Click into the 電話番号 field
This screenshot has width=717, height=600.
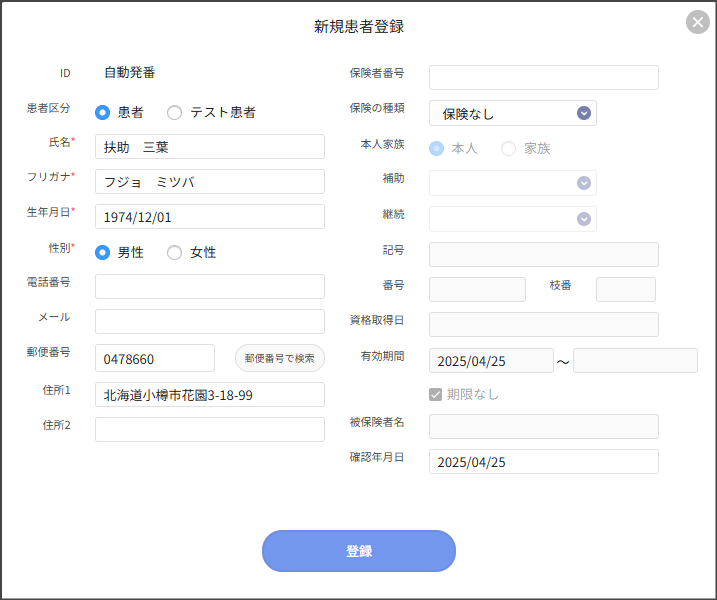click(209, 287)
